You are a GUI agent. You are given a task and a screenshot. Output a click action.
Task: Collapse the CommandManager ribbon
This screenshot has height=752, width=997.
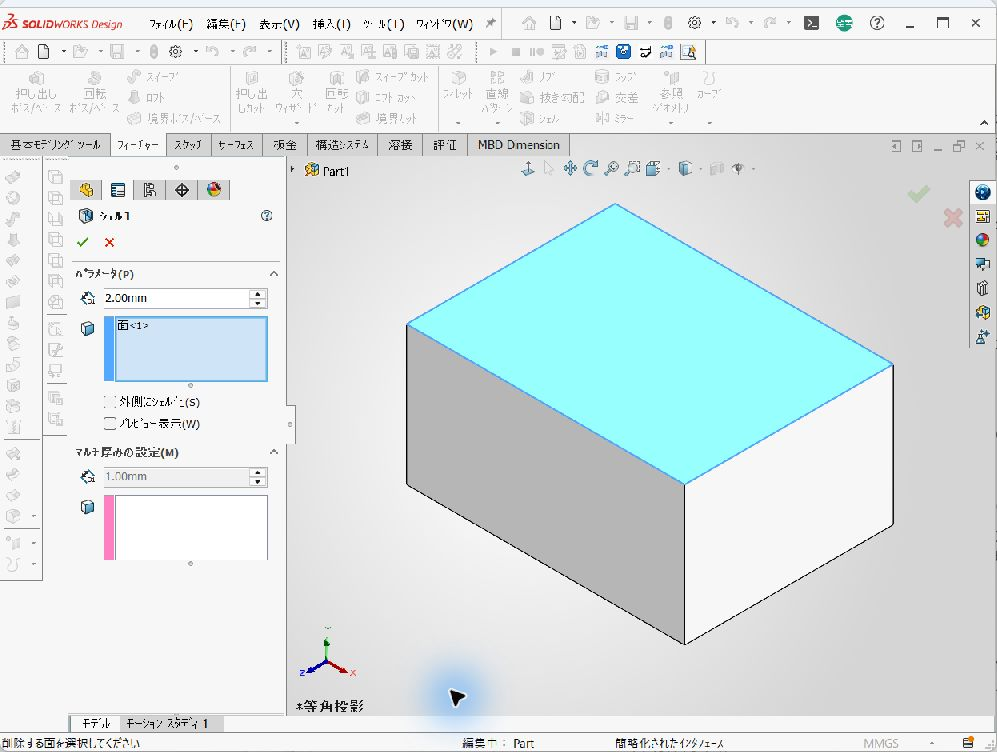click(x=984, y=123)
